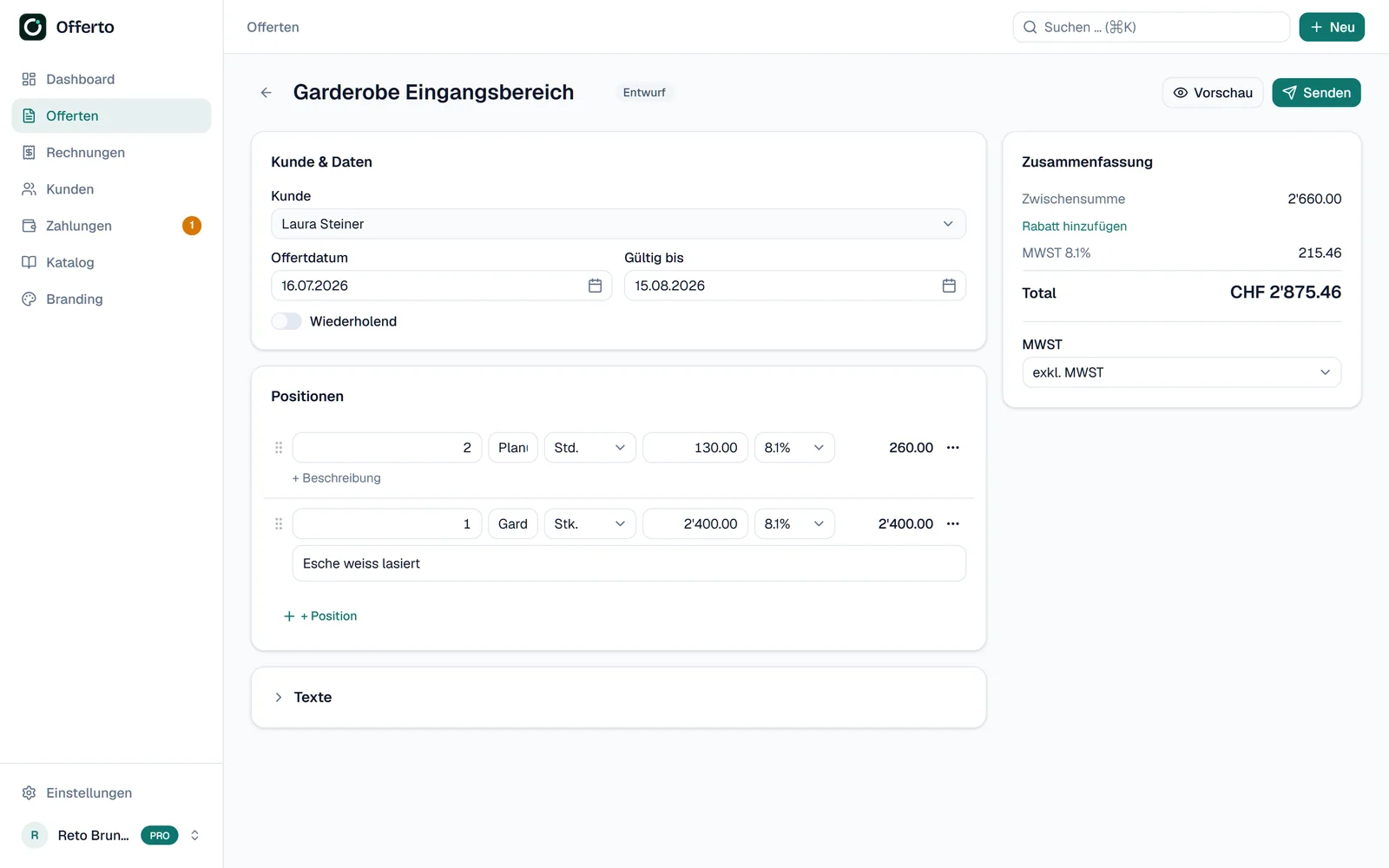Open the Vorschau preview

click(x=1213, y=93)
